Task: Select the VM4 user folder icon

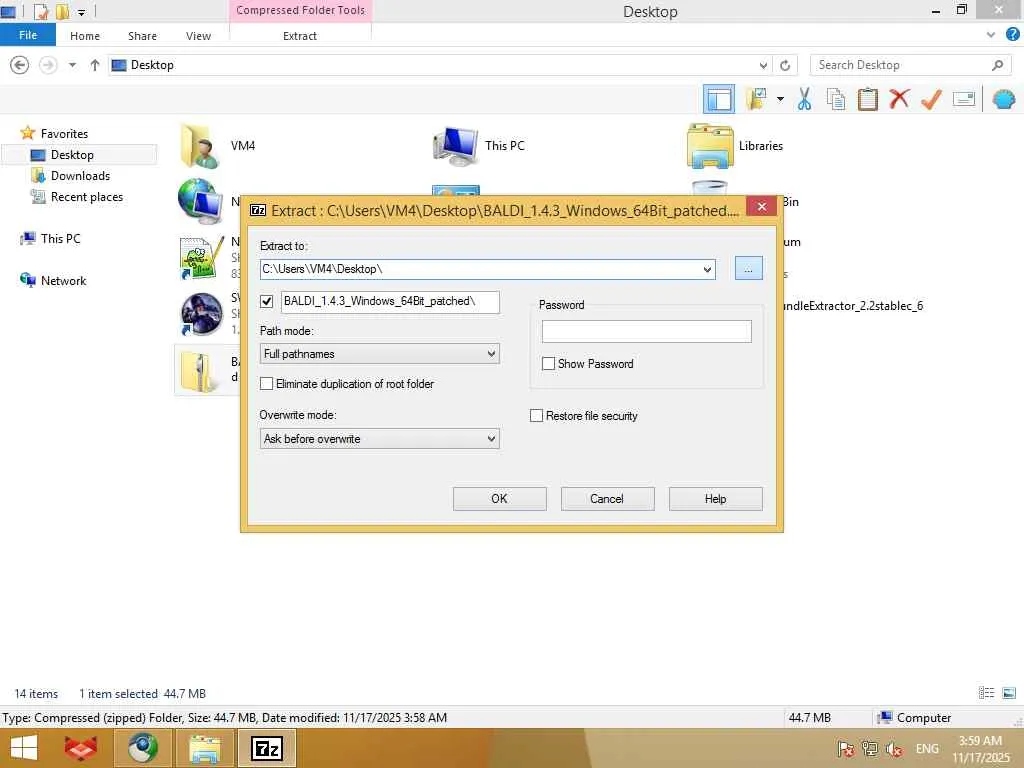Action: [199, 146]
